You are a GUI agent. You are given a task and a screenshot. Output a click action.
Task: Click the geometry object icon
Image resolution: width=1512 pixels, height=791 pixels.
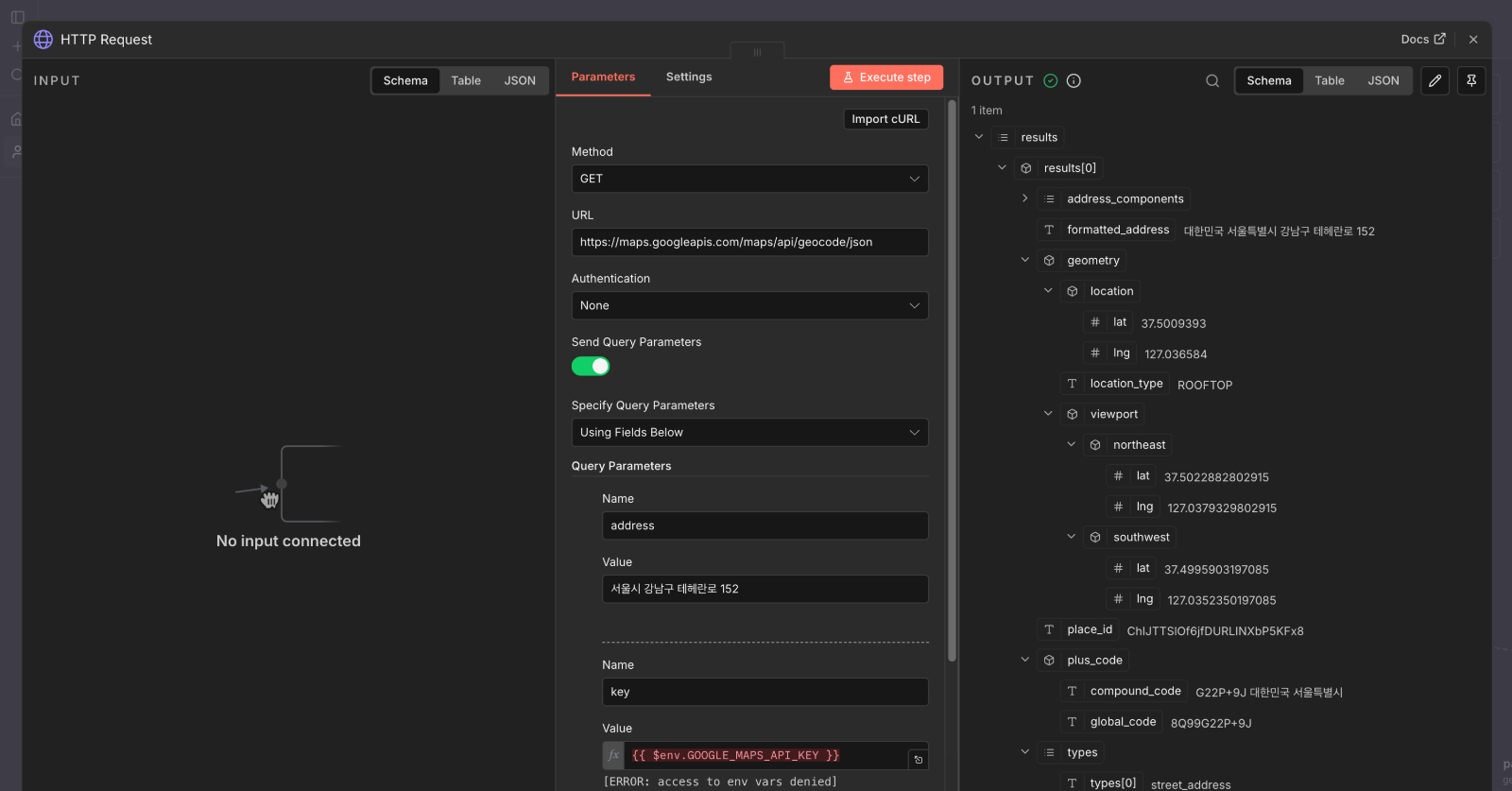click(x=1049, y=260)
